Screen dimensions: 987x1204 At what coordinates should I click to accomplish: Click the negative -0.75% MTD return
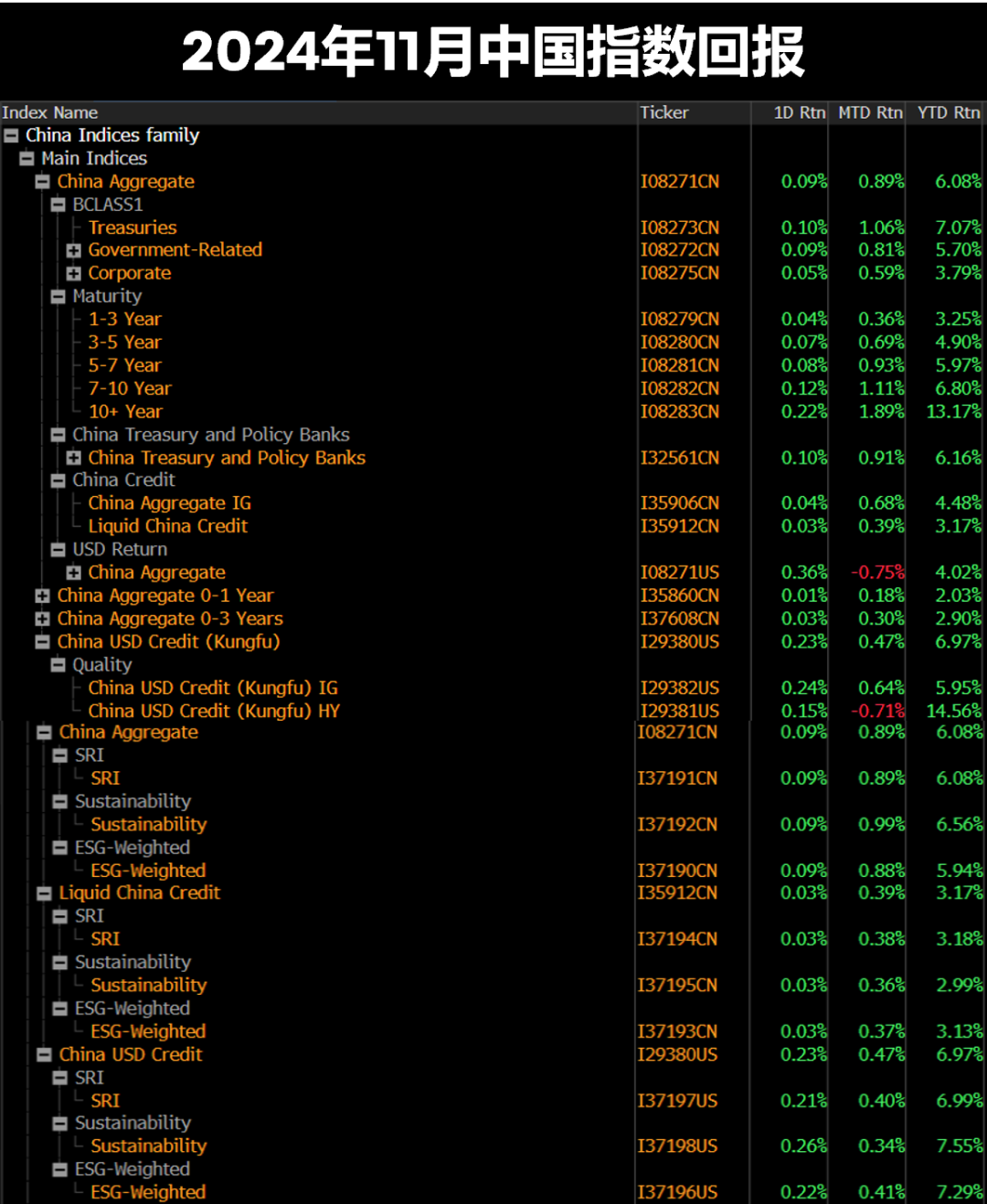pos(877,573)
